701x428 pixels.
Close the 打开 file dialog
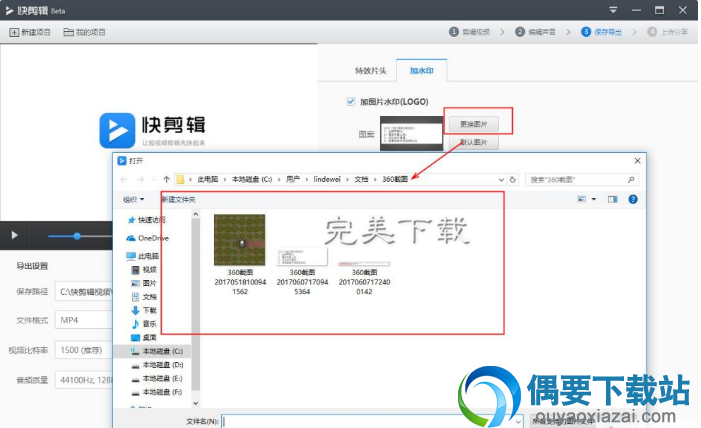tap(638, 161)
